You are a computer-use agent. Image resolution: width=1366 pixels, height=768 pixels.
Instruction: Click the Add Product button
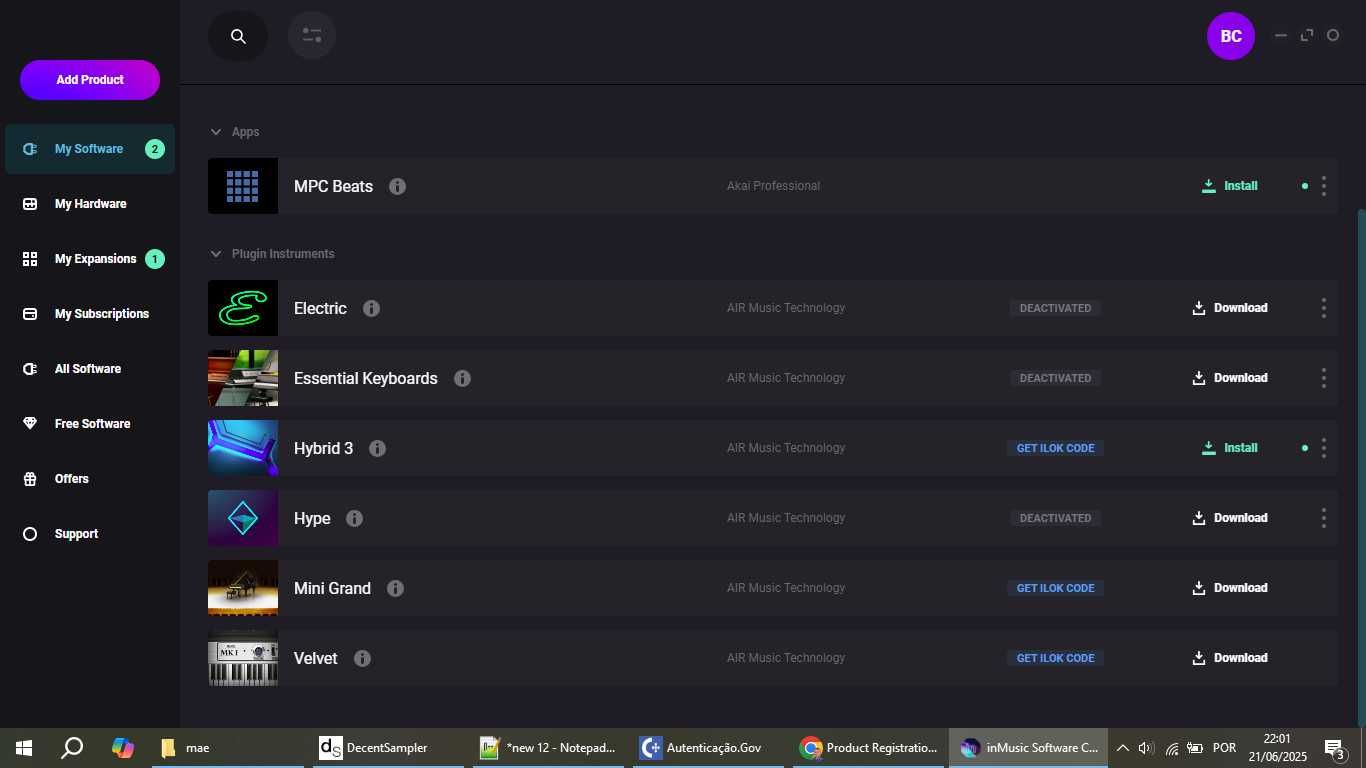[90, 80]
